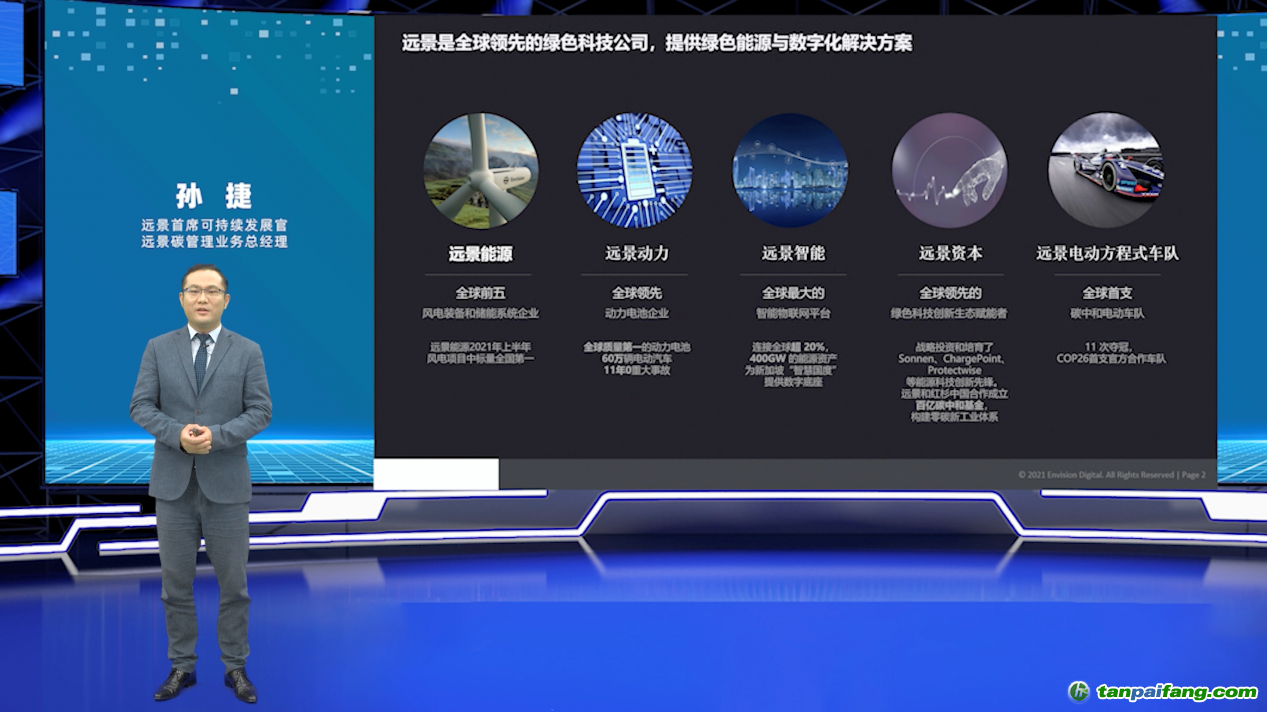Click the robotic hand circular image
Image resolution: width=1267 pixels, height=712 pixels.
pyautogui.click(x=949, y=171)
